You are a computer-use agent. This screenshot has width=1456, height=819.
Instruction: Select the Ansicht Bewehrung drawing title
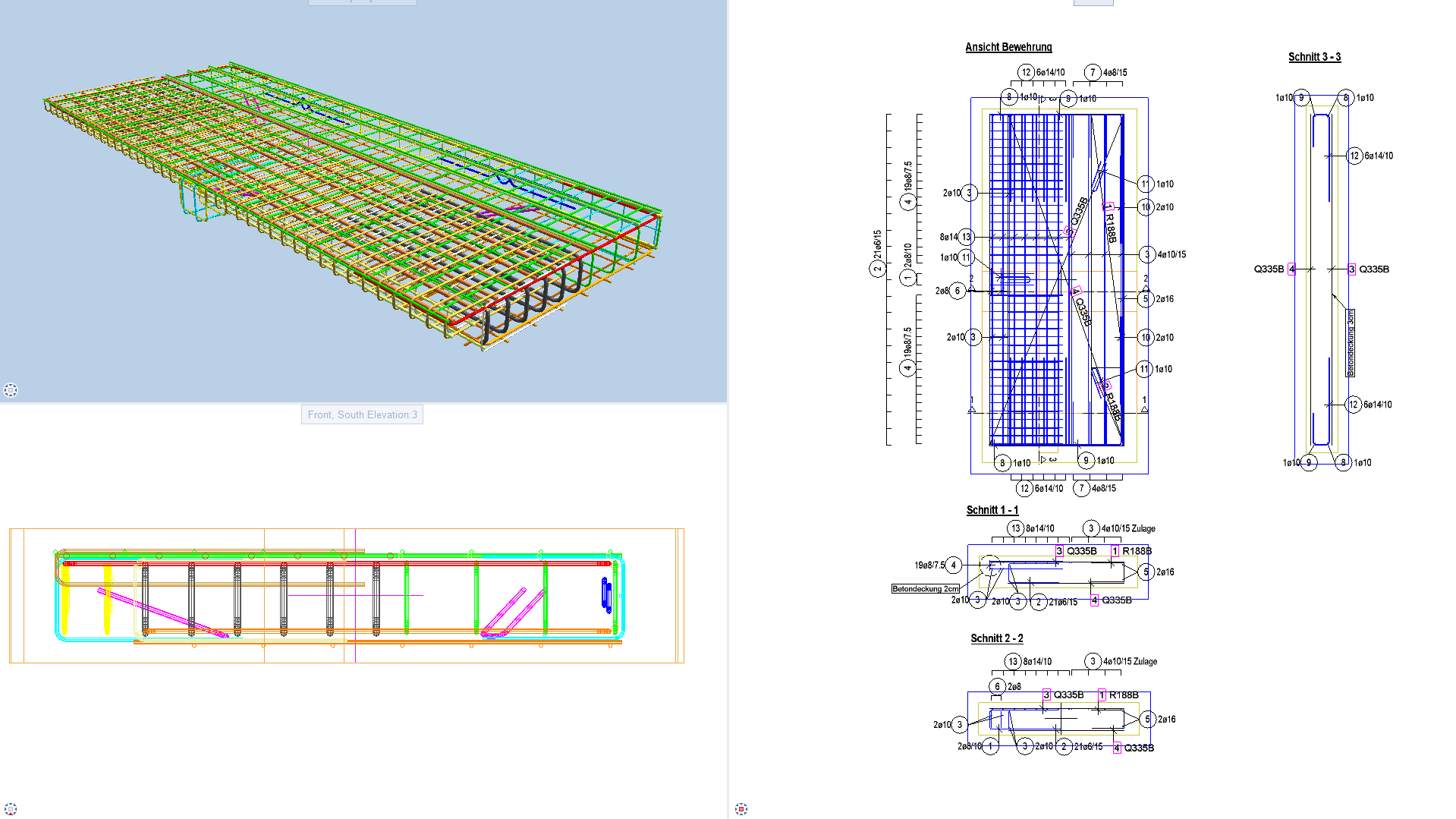tap(1008, 47)
